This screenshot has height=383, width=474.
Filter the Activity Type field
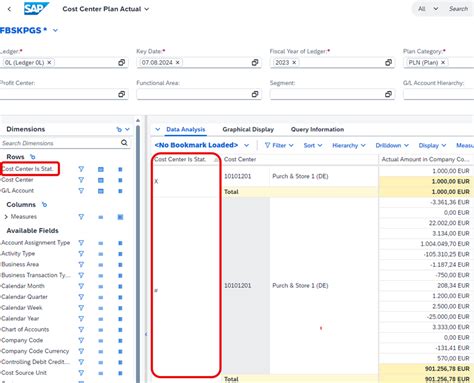81,254
